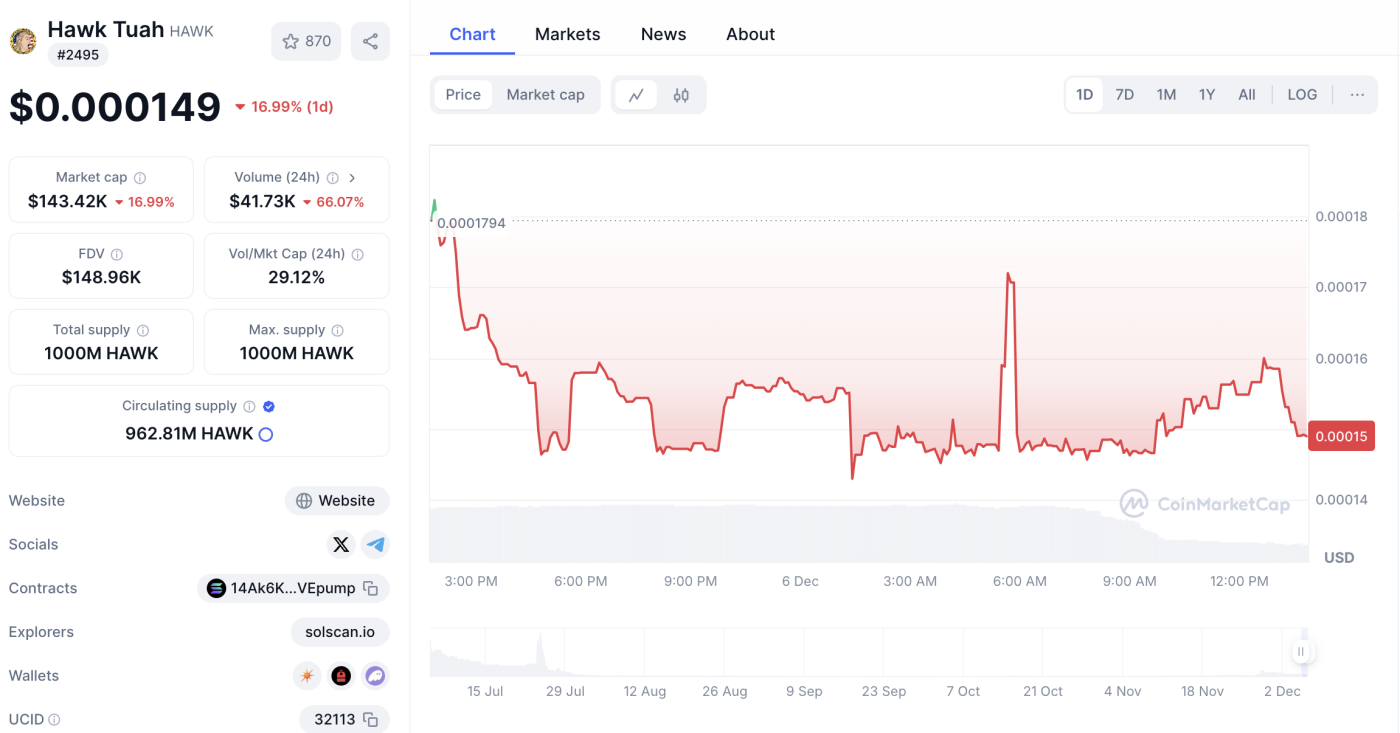Click the $41.73K volume value
1400x733 pixels.
tap(262, 202)
